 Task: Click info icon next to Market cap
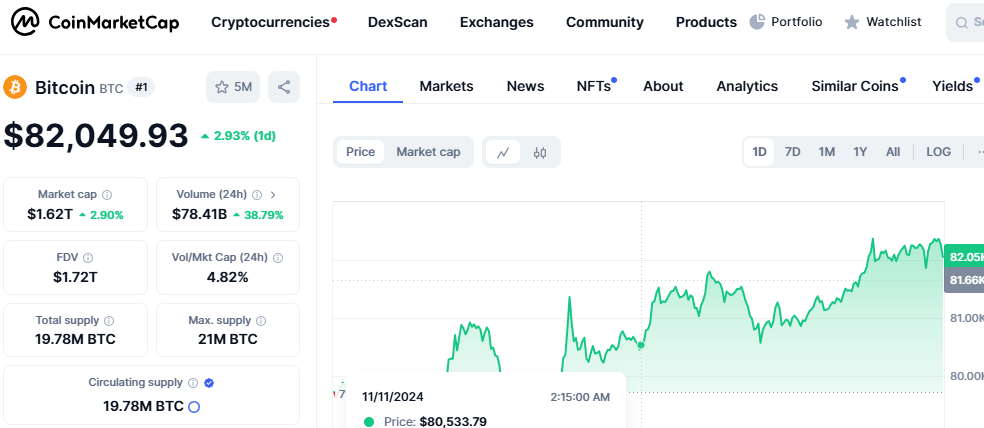pyautogui.click(x=107, y=195)
